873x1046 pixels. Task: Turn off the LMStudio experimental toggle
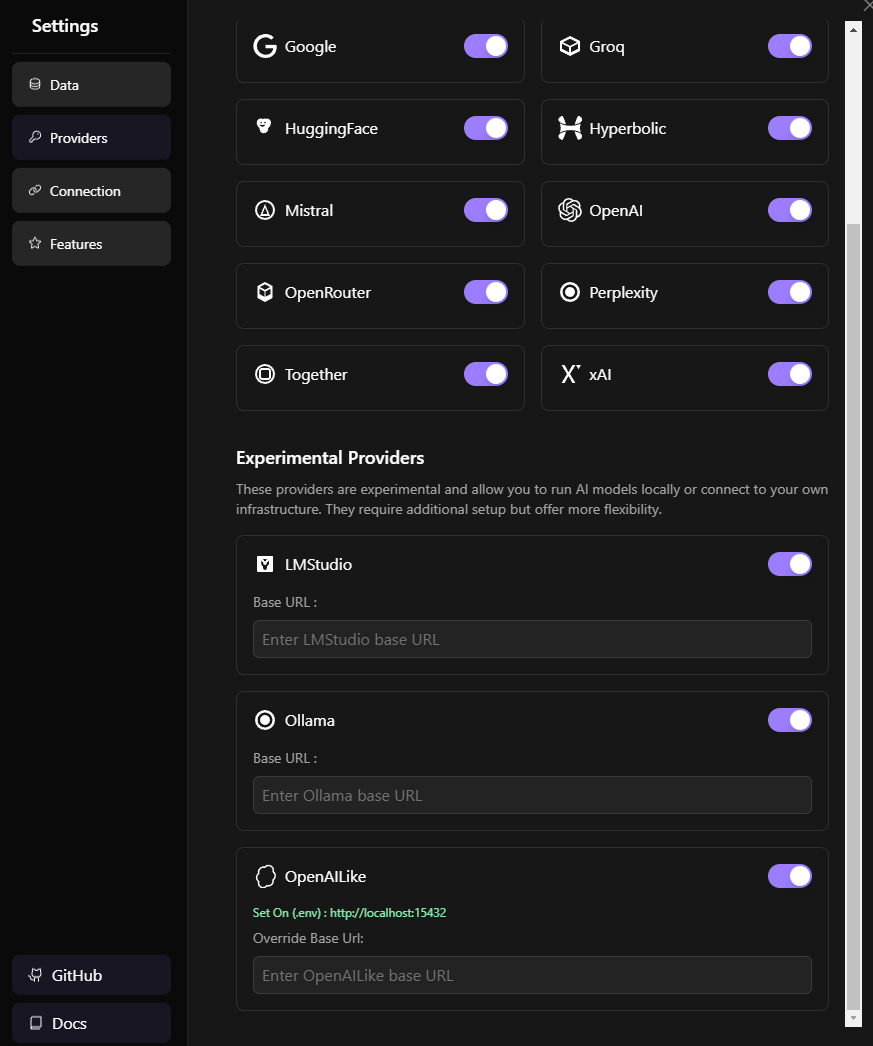tap(790, 564)
